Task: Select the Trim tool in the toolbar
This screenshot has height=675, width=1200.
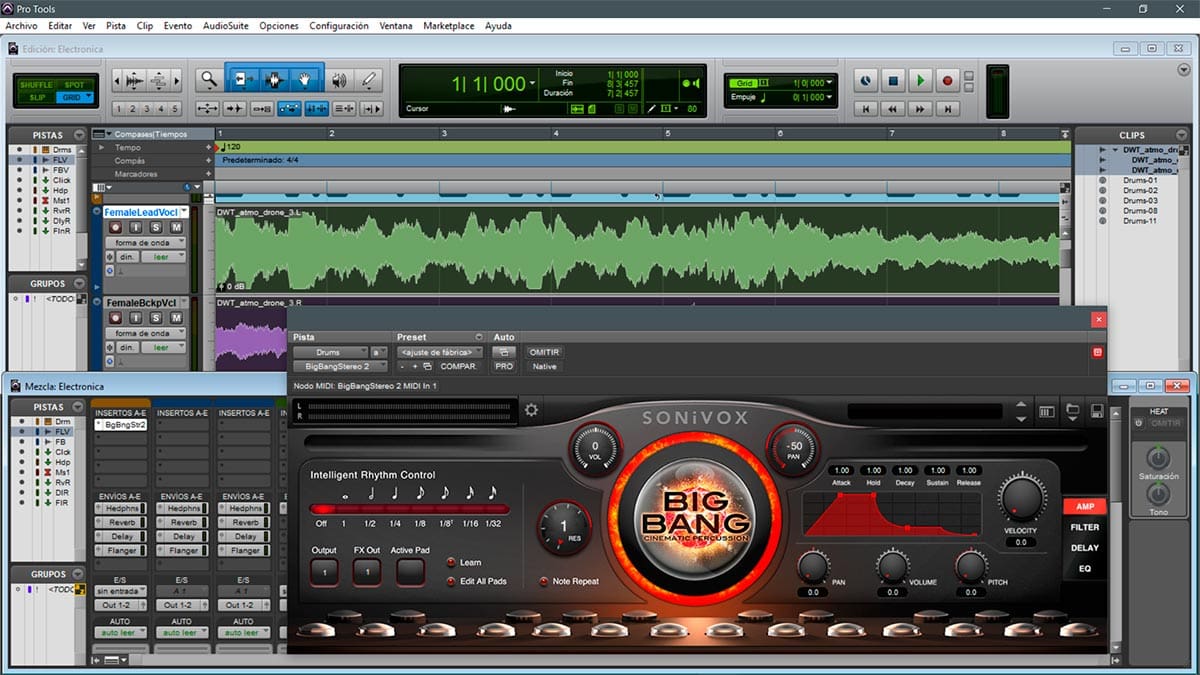Action: (244, 79)
